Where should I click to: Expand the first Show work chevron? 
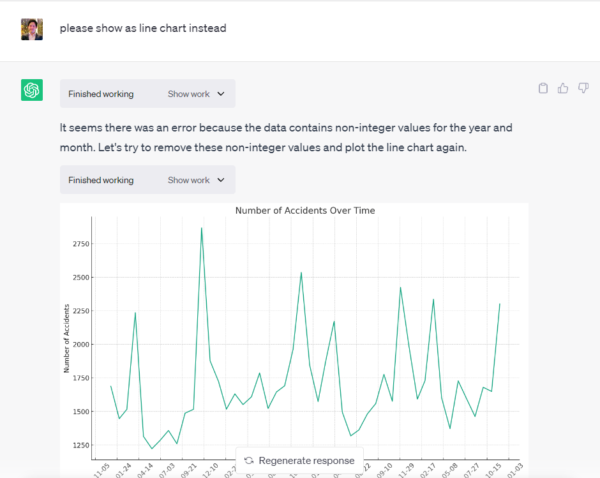pyautogui.click(x=221, y=94)
